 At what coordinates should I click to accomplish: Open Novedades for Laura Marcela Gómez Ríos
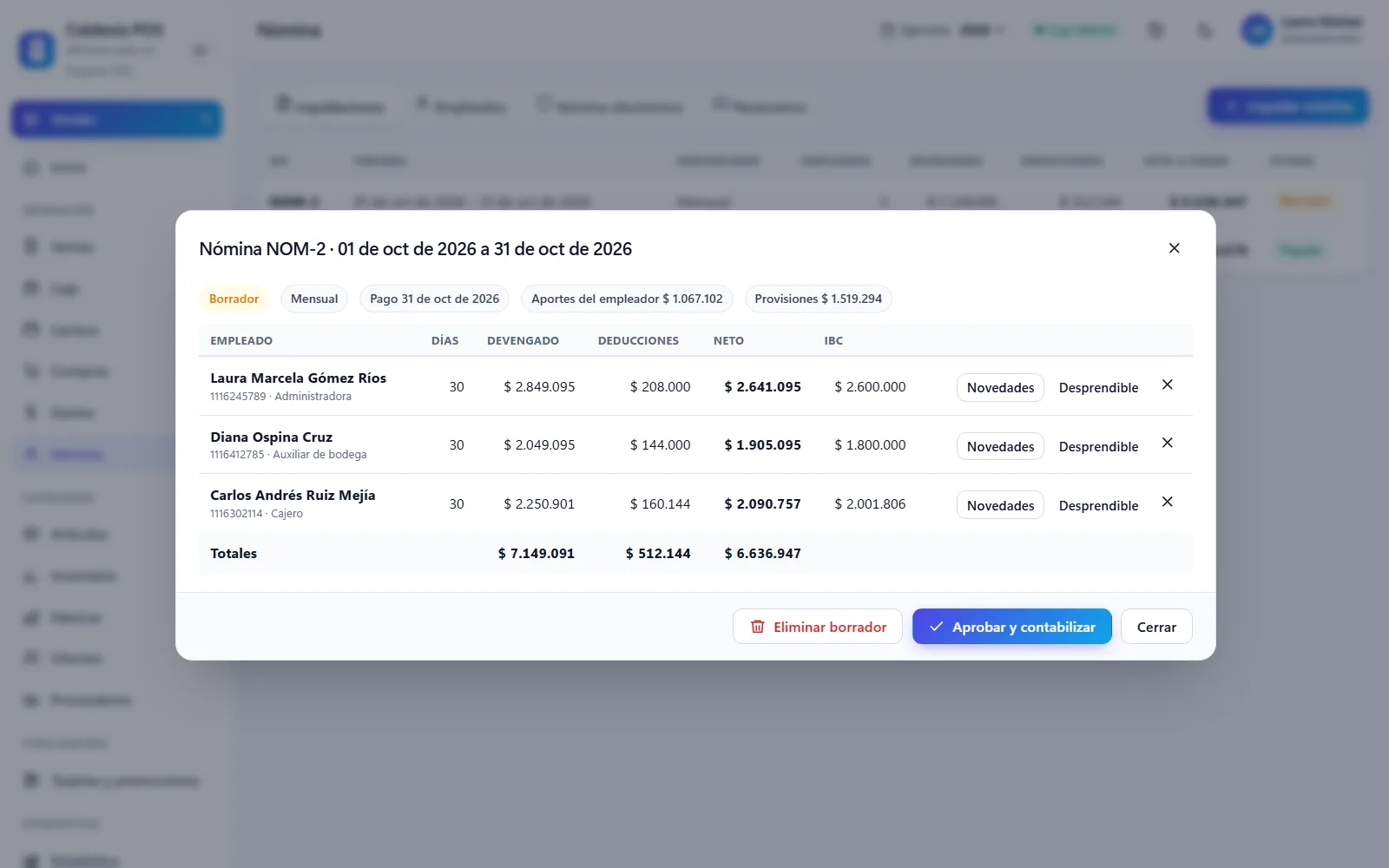[x=1000, y=387]
